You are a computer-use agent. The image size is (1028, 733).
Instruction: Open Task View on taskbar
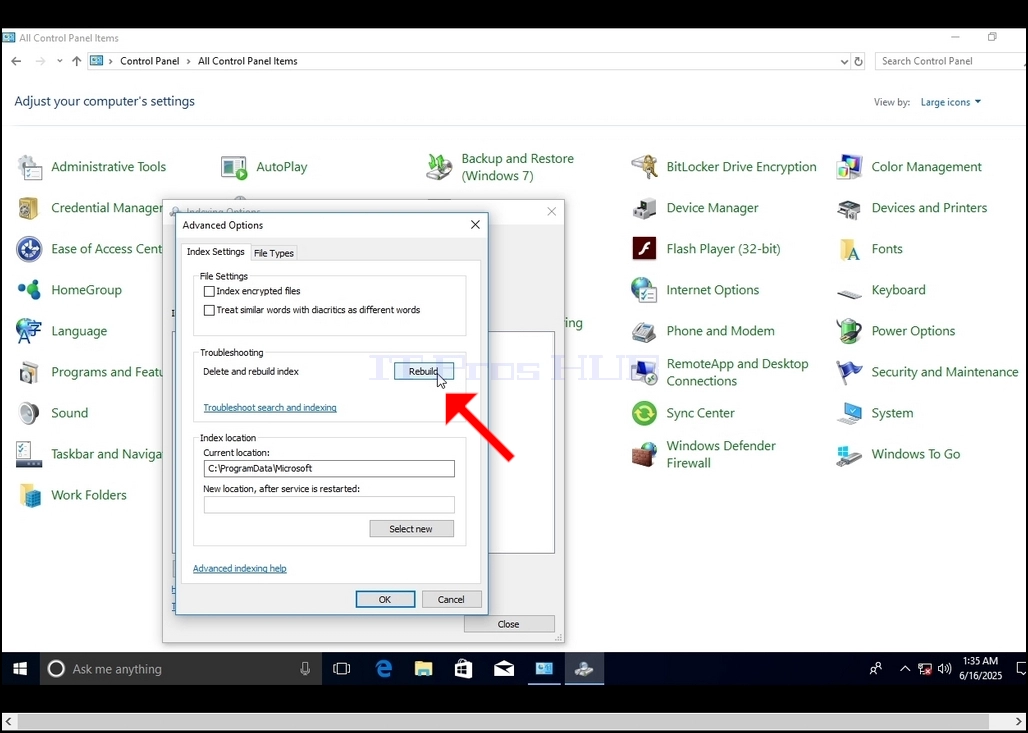pyautogui.click(x=342, y=669)
